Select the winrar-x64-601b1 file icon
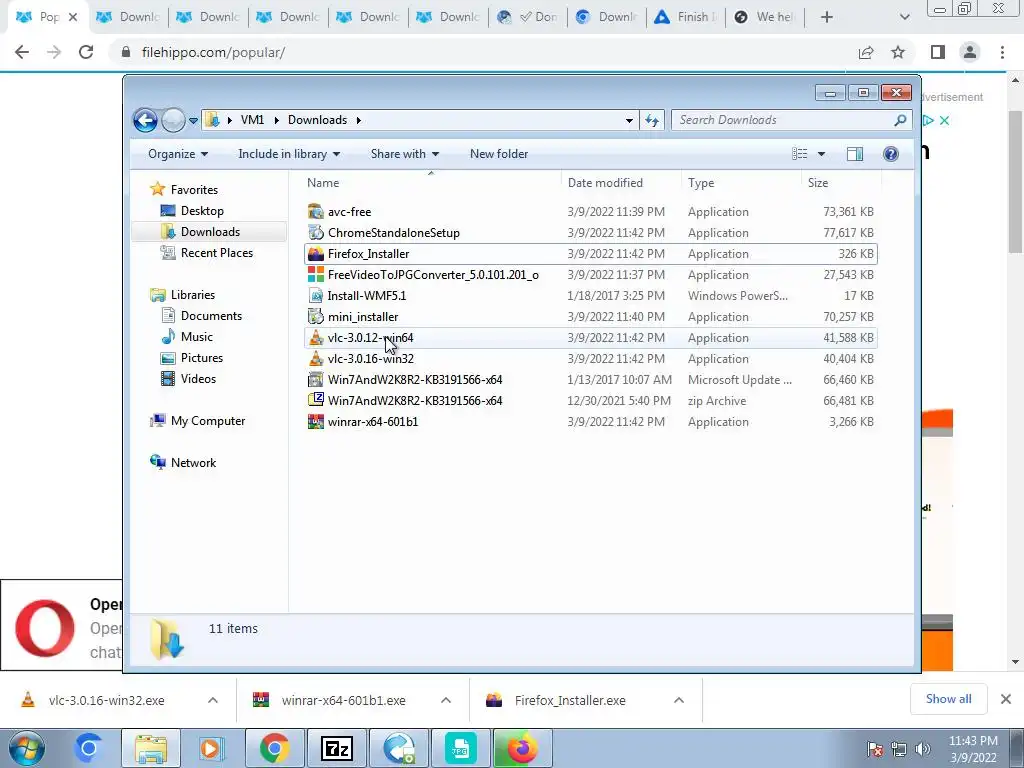This screenshot has width=1024, height=768. click(x=315, y=422)
